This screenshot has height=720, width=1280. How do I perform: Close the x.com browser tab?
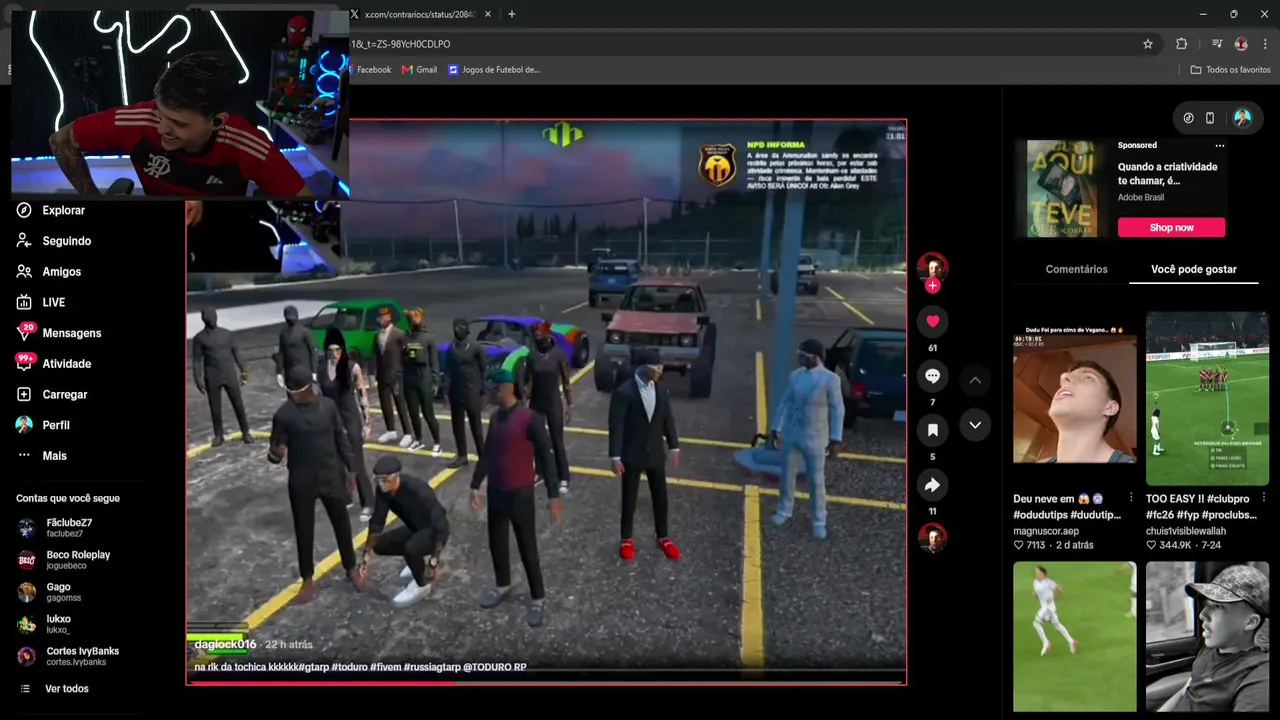[488, 14]
